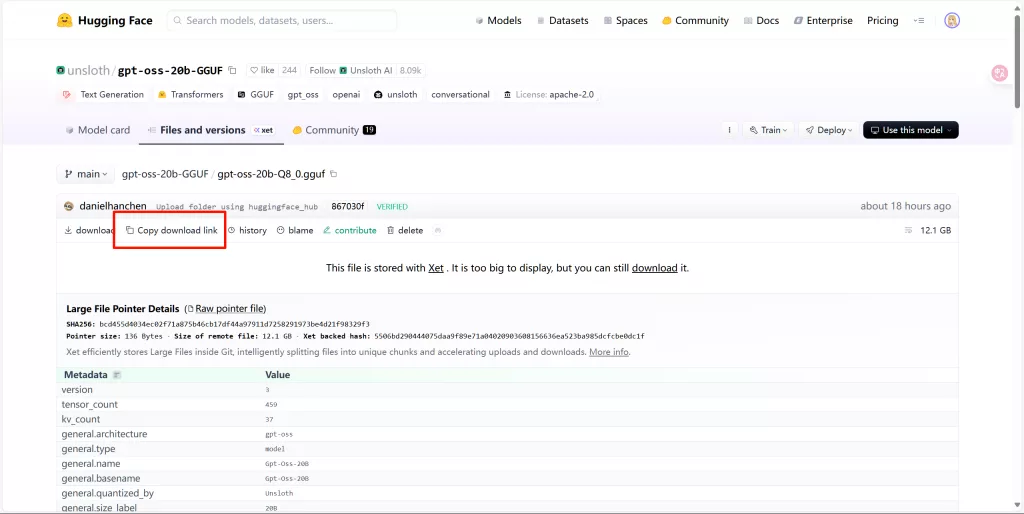This screenshot has height=514, width=1024.
Task: Click the 8.09k followers count
Action: [x=411, y=71]
